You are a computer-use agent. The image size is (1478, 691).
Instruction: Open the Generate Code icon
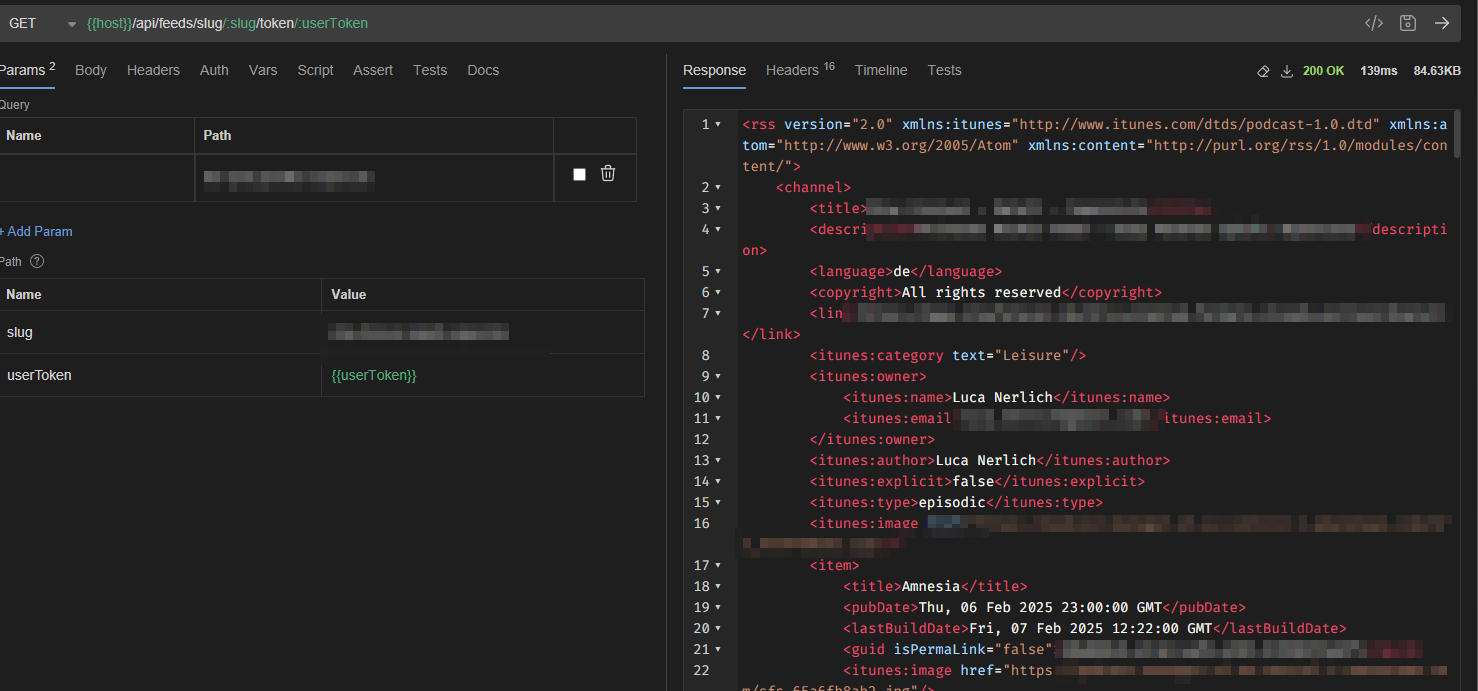pyautogui.click(x=1374, y=23)
